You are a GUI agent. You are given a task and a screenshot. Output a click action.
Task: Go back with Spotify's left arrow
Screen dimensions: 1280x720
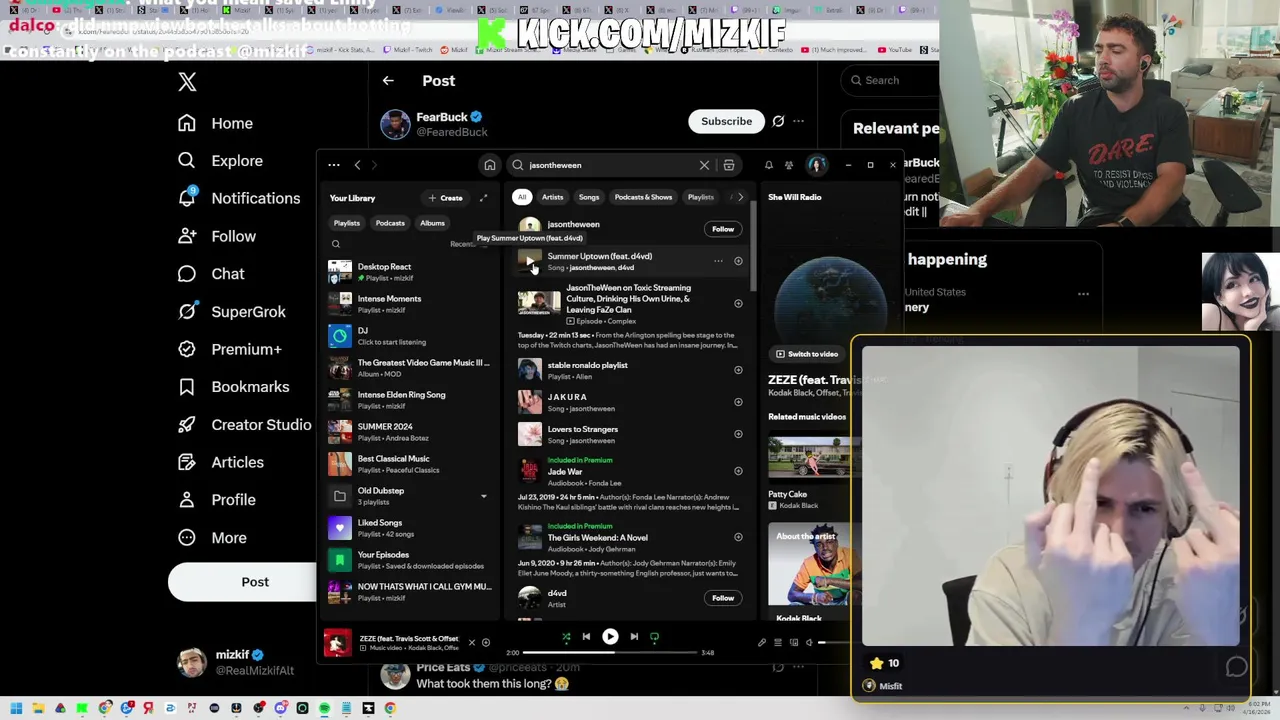(x=357, y=165)
